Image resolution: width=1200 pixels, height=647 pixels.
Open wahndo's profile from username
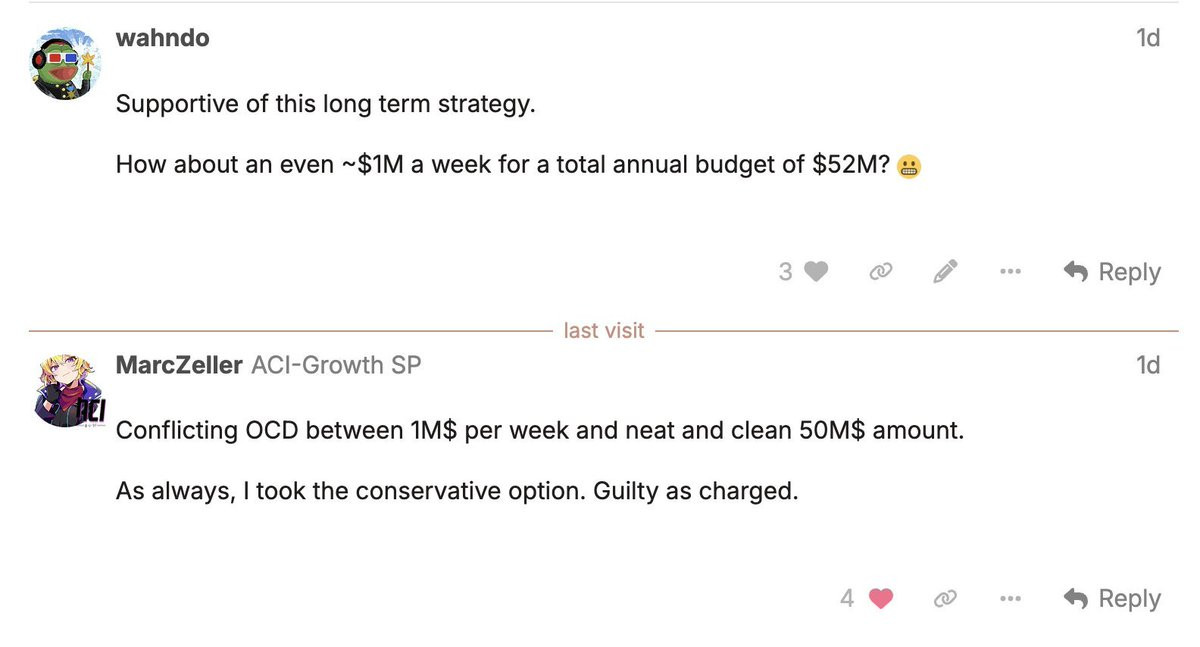tap(163, 38)
